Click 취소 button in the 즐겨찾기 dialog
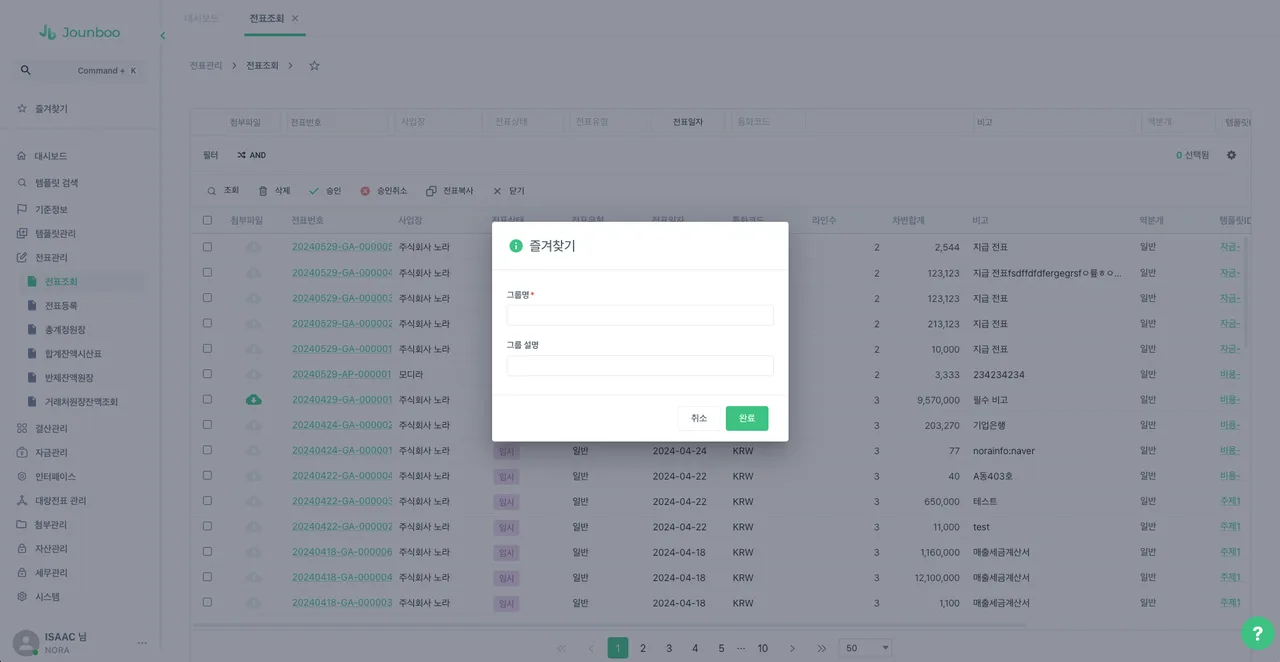Screen dimensions: 1280x662 [699, 418]
